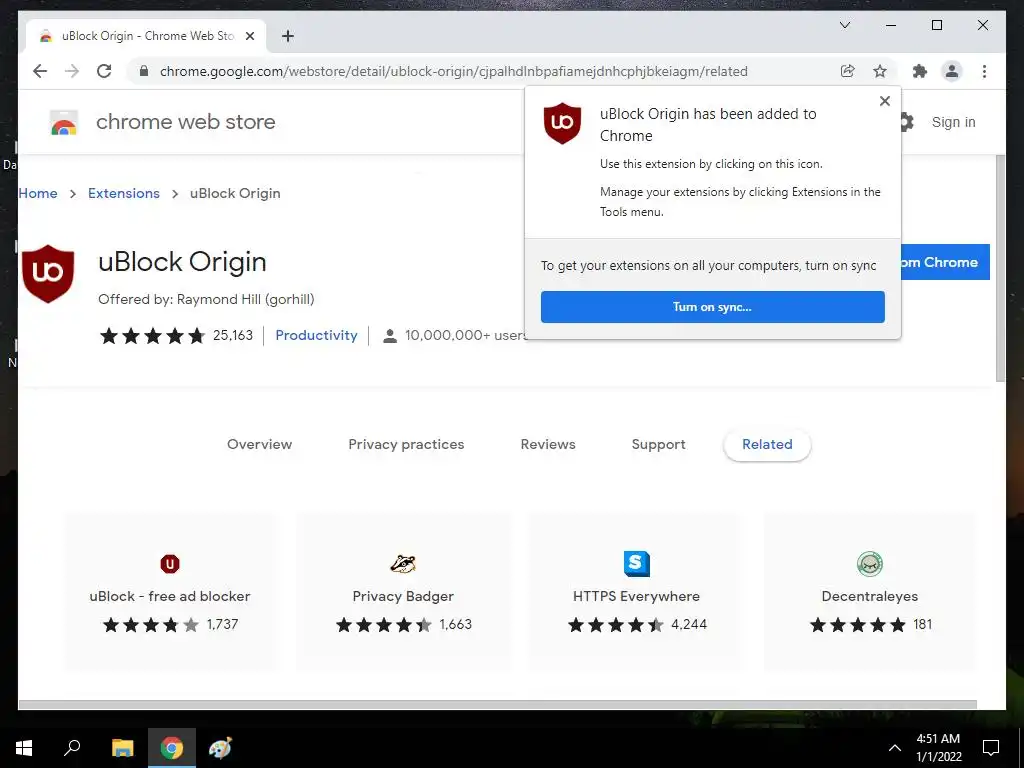
Task: Share this page via the share icon
Action: pos(847,71)
